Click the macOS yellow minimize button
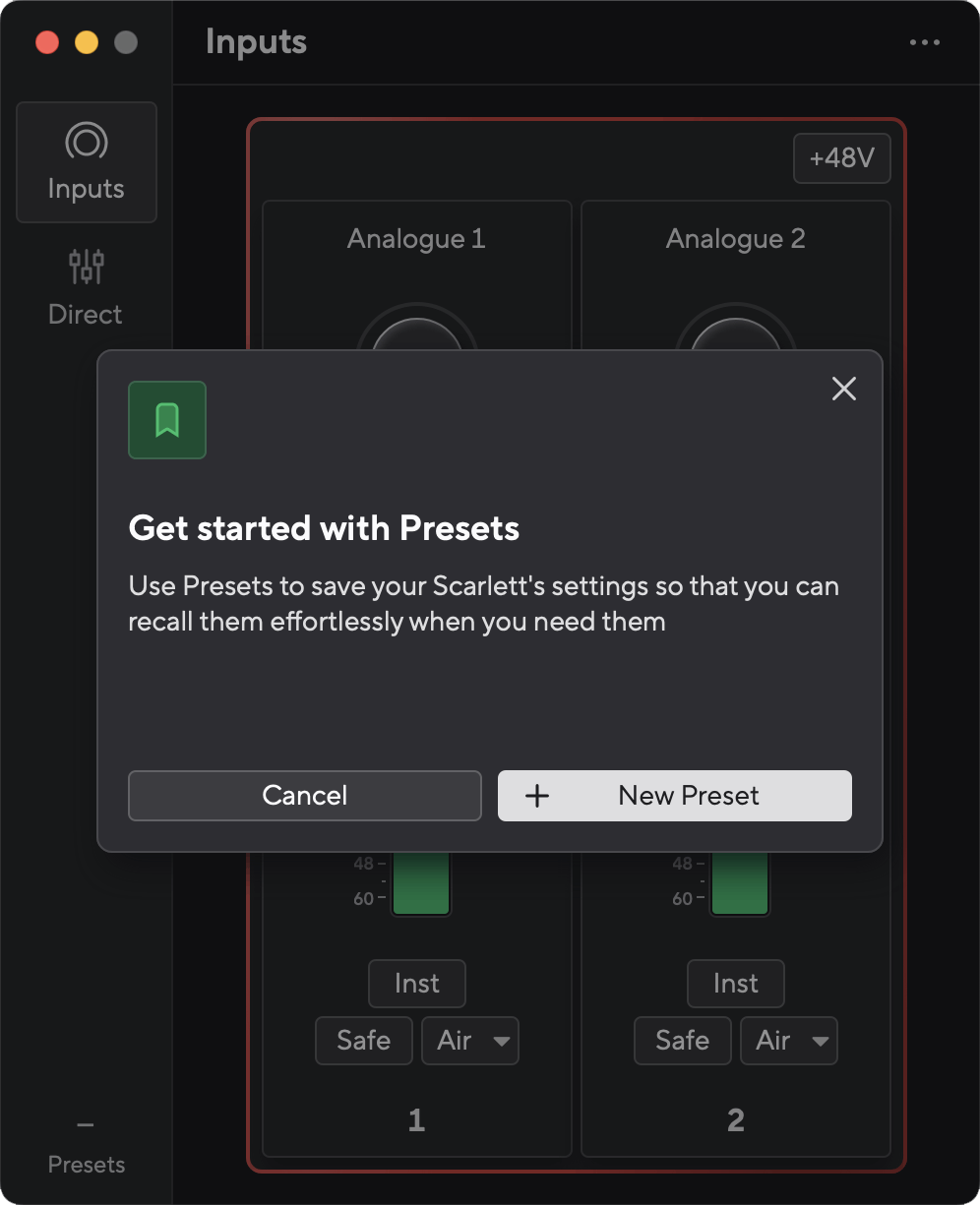 pos(87,42)
